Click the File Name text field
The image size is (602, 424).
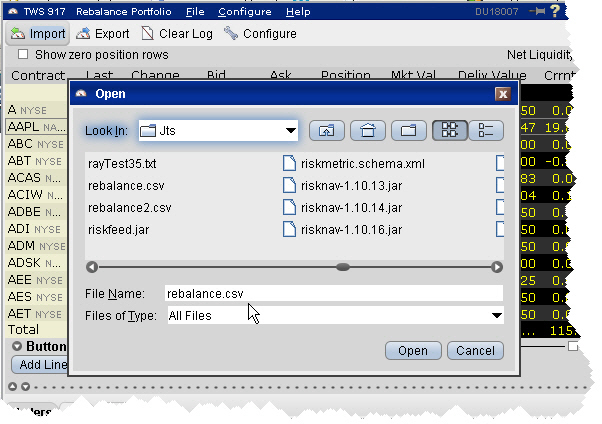tap(332, 294)
